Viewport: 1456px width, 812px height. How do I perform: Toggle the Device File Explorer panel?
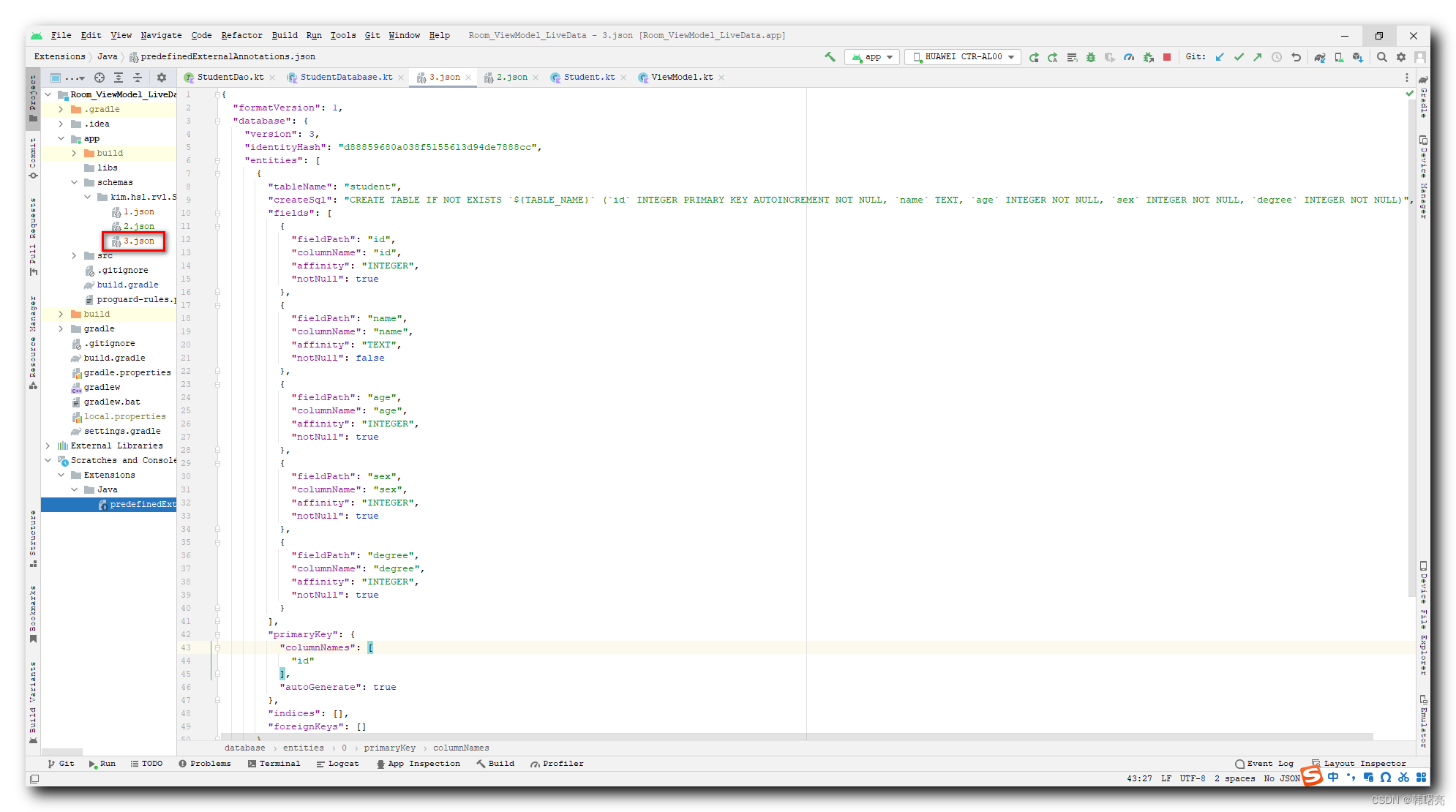pos(1423,618)
